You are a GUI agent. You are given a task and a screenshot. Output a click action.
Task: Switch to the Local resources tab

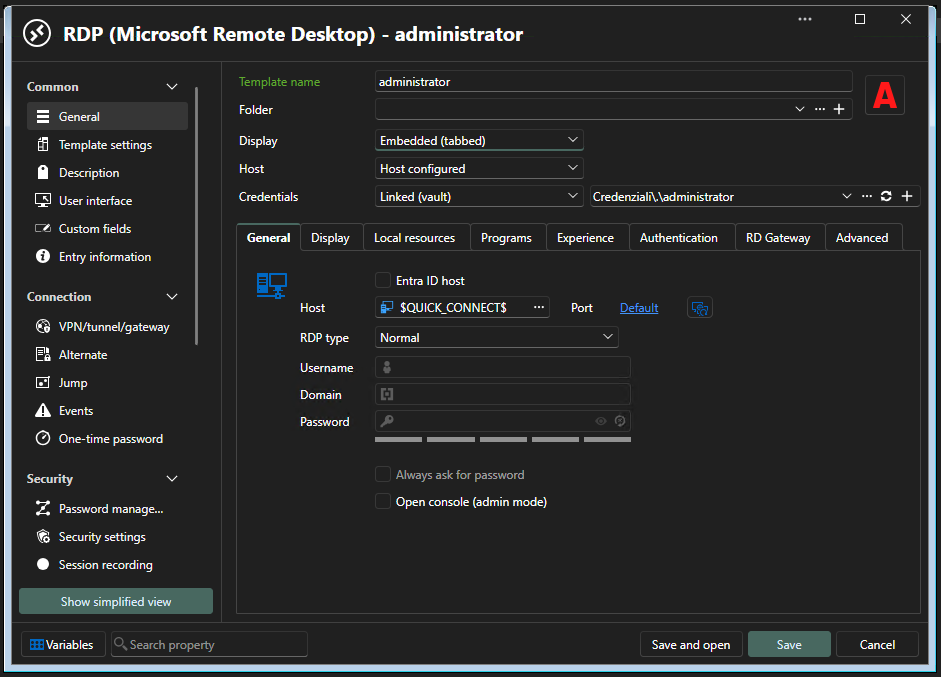click(414, 238)
